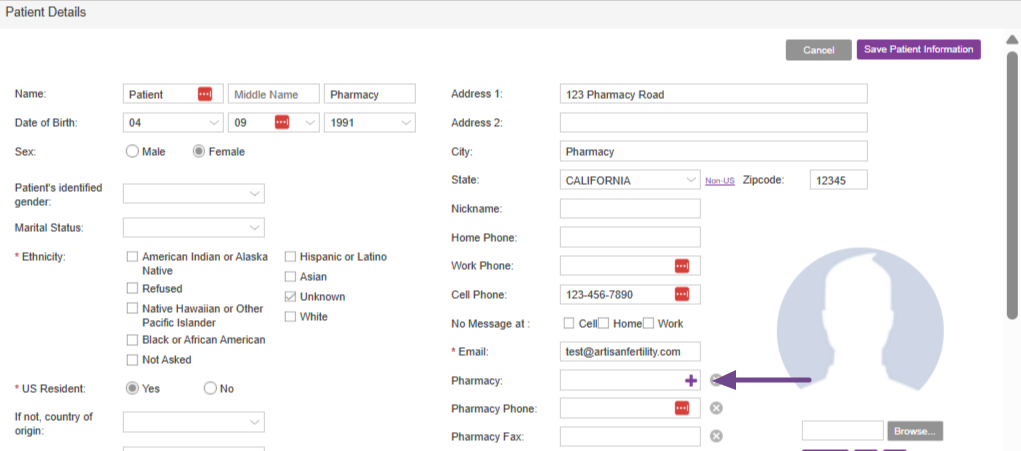Follow the Non-US link
The height and width of the screenshot is (451, 1021).
pos(720,181)
